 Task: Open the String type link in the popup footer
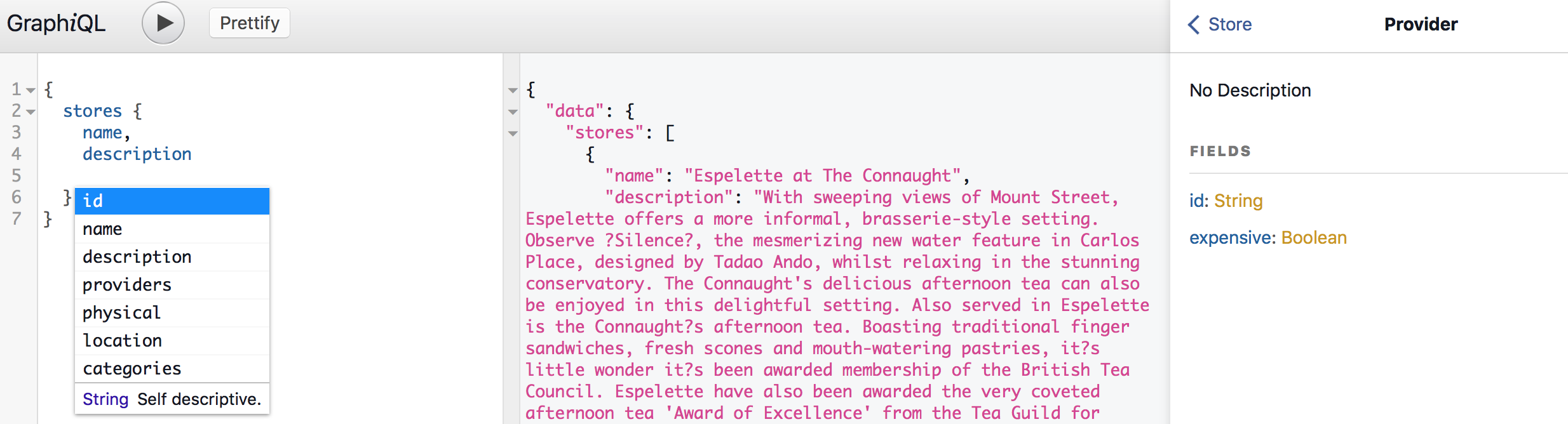tap(105, 399)
